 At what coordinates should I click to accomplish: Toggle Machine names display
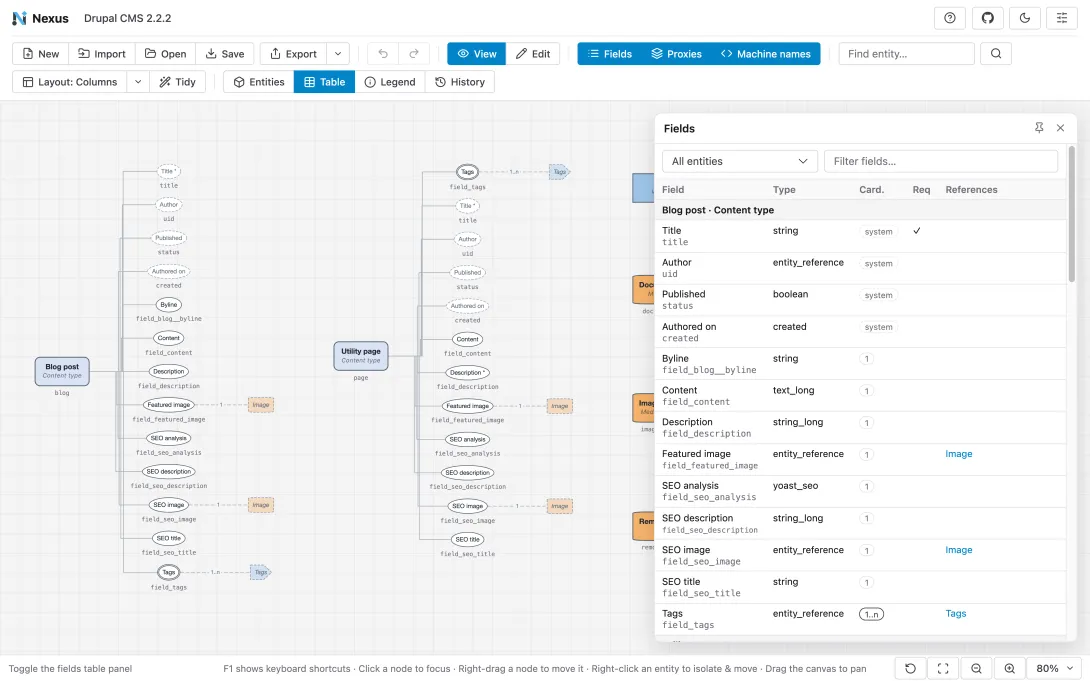(765, 54)
